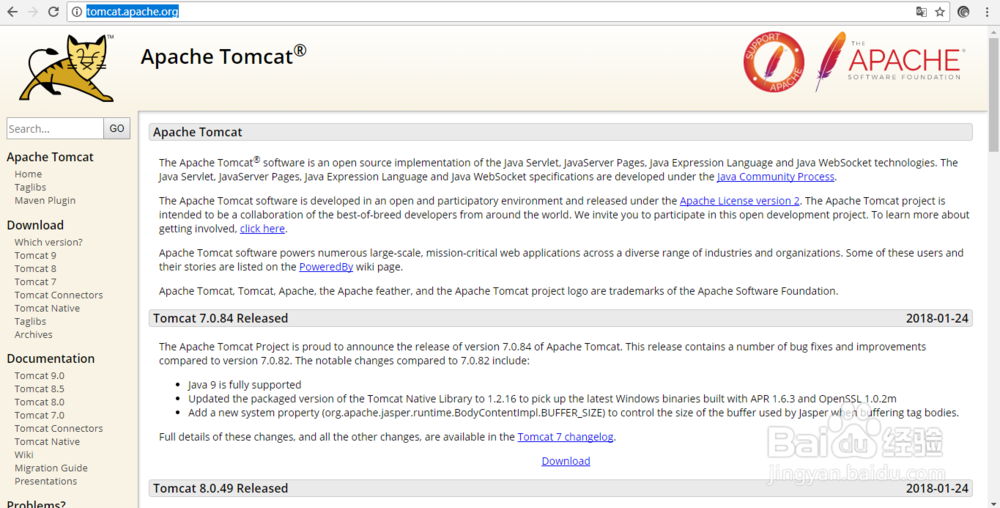Open the Archives sidebar link
The image size is (1000, 508).
coord(33,335)
